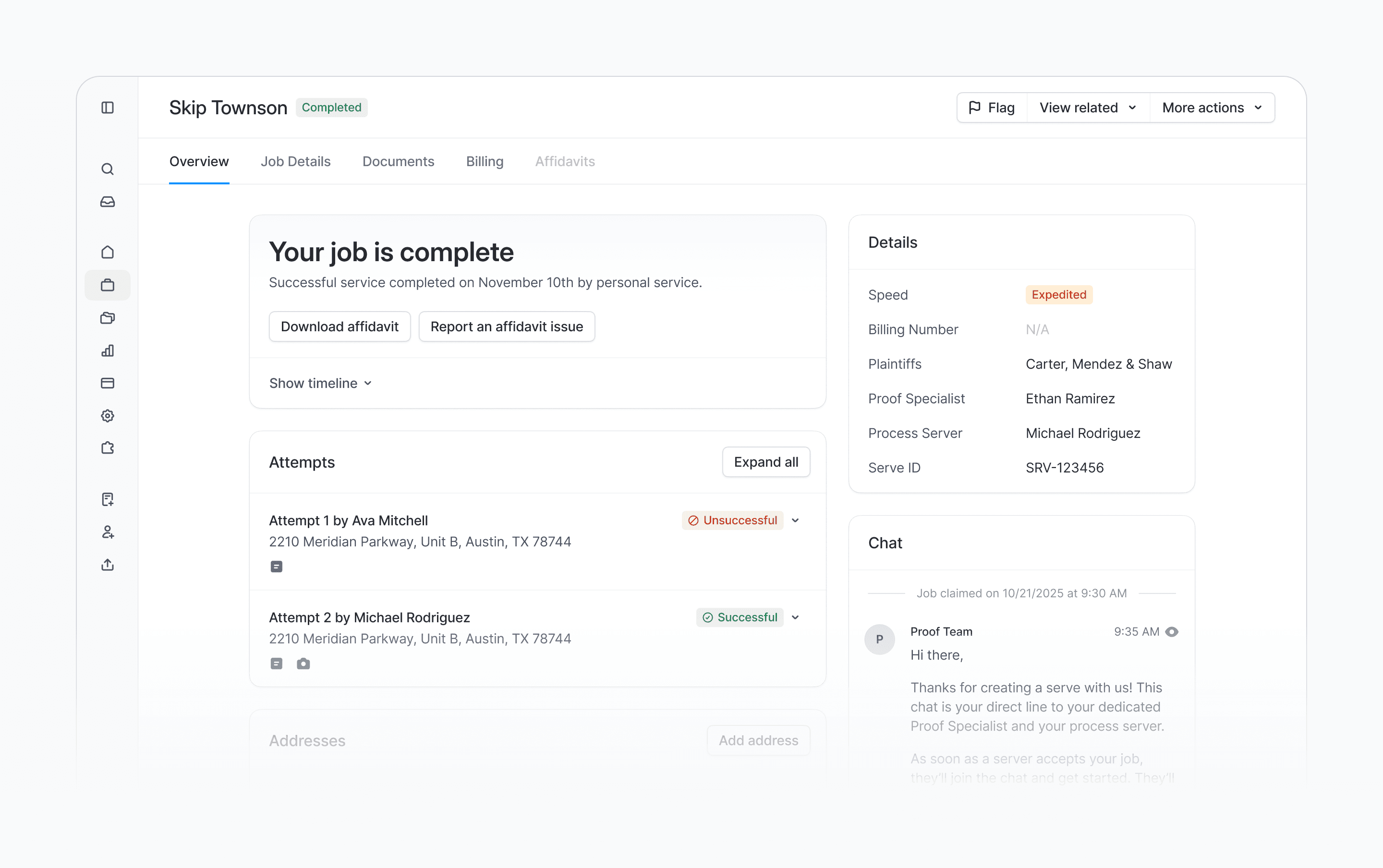The image size is (1383, 868).
Task: Open the More actions dropdown
Action: pos(1212,108)
